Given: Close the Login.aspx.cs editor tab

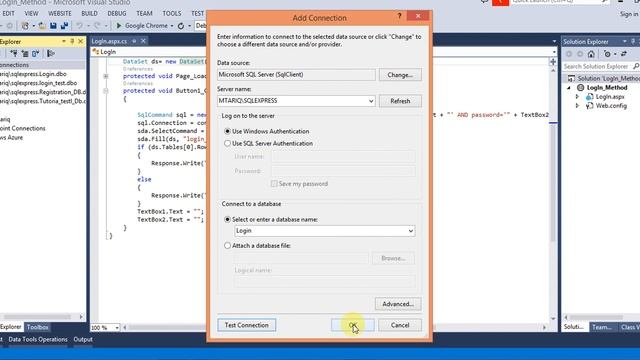Looking at the screenshot, I should pos(143,41).
